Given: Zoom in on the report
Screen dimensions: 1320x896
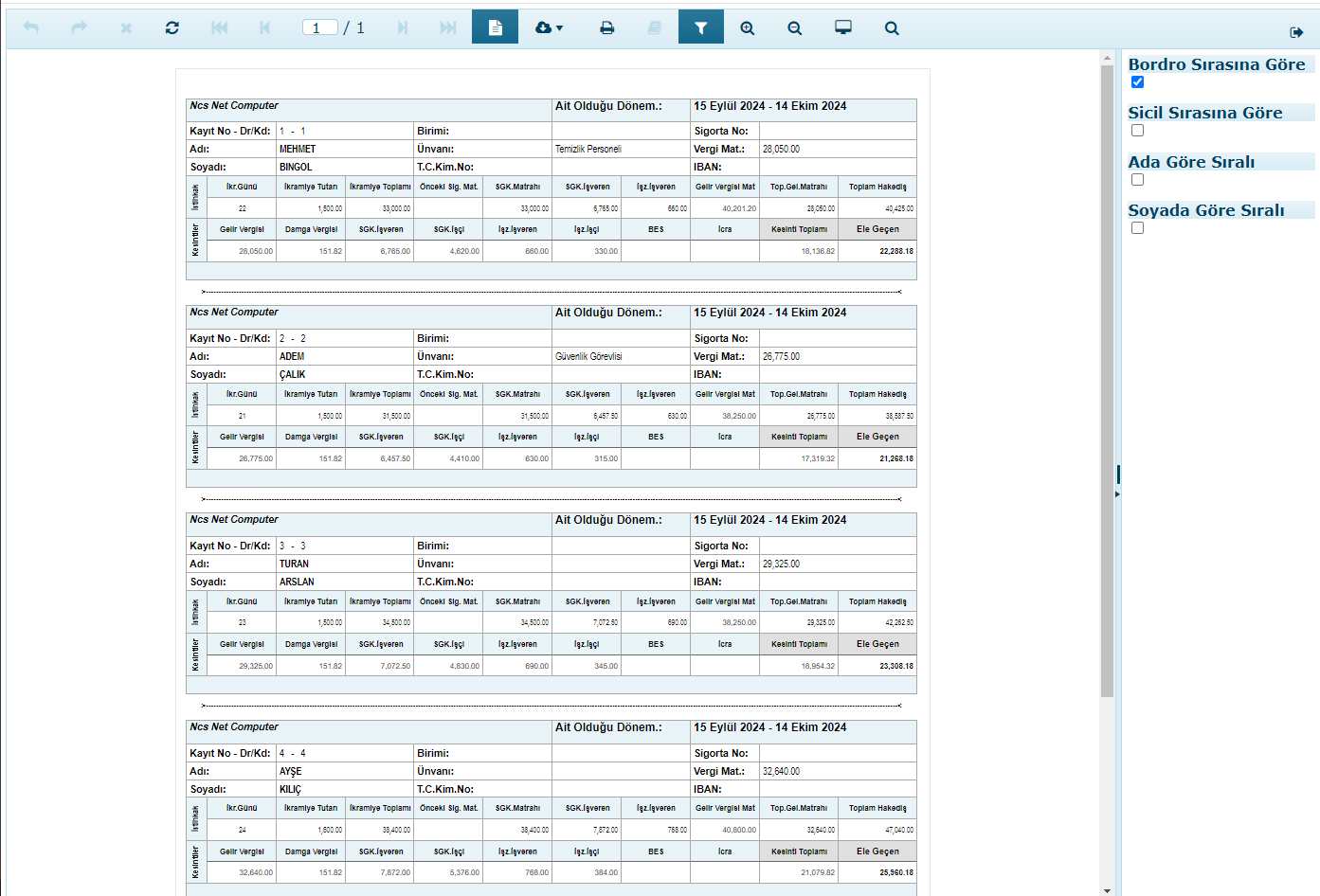Looking at the screenshot, I should pos(748,27).
